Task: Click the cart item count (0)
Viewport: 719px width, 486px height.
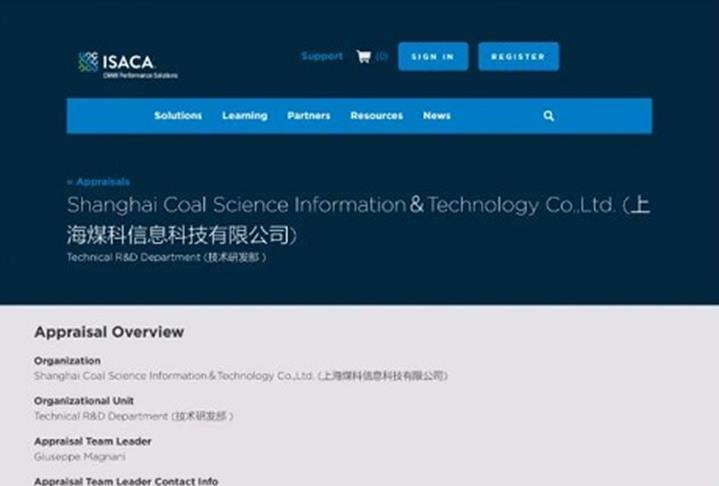Action: pyautogui.click(x=382, y=56)
